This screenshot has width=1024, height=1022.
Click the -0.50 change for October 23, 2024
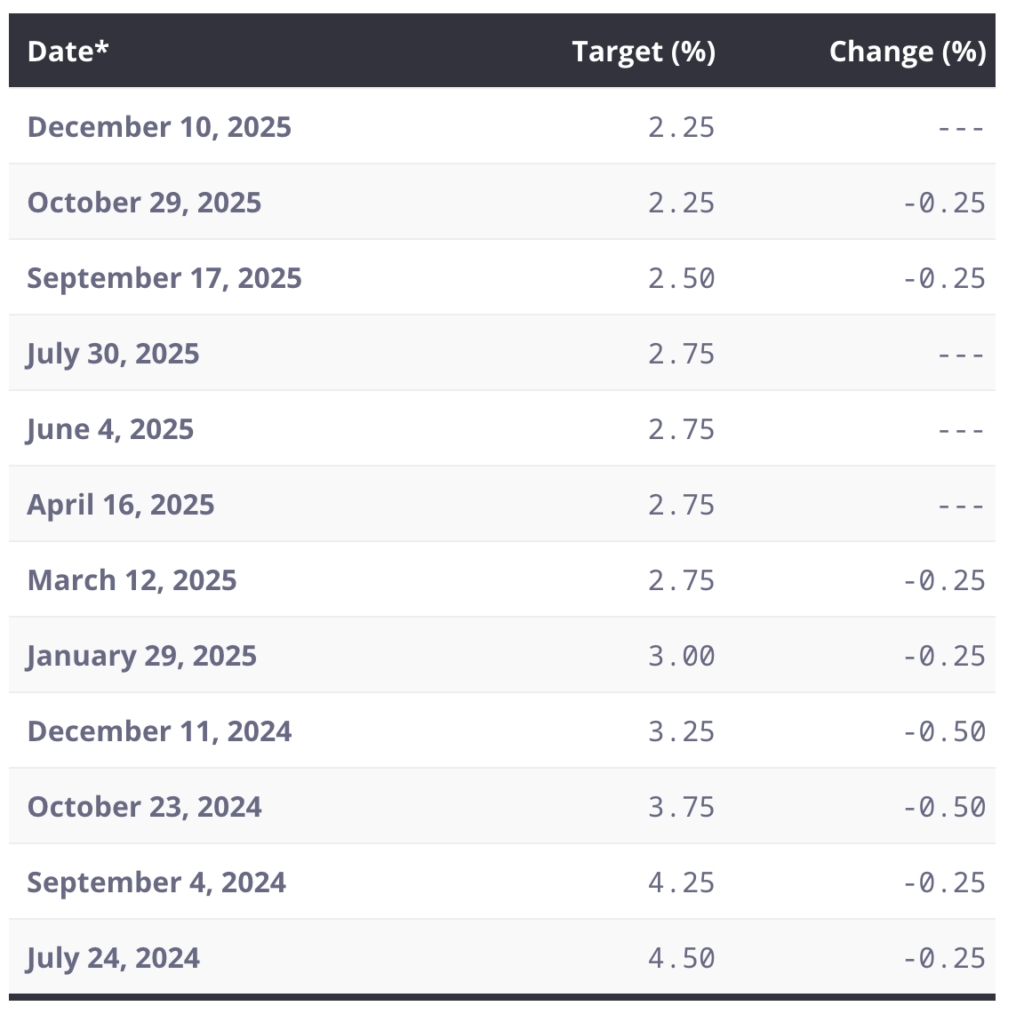(x=943, y=807)
